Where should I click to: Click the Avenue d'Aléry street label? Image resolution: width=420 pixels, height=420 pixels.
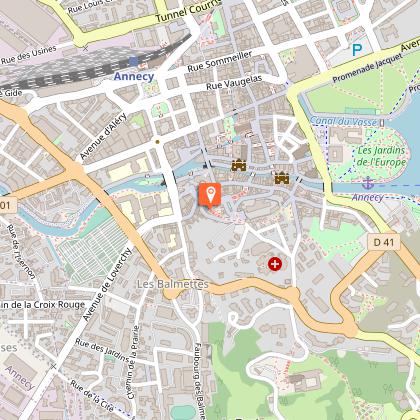[x=103, y=136]
